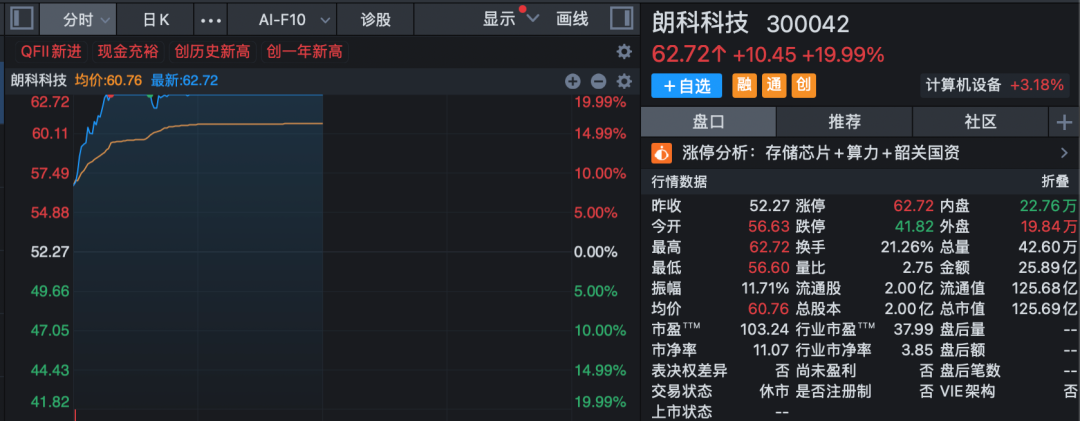Screen dimensions: 1080x421
Task: Click the 总市值 value 125.69亿
Action: [1044, 309]
